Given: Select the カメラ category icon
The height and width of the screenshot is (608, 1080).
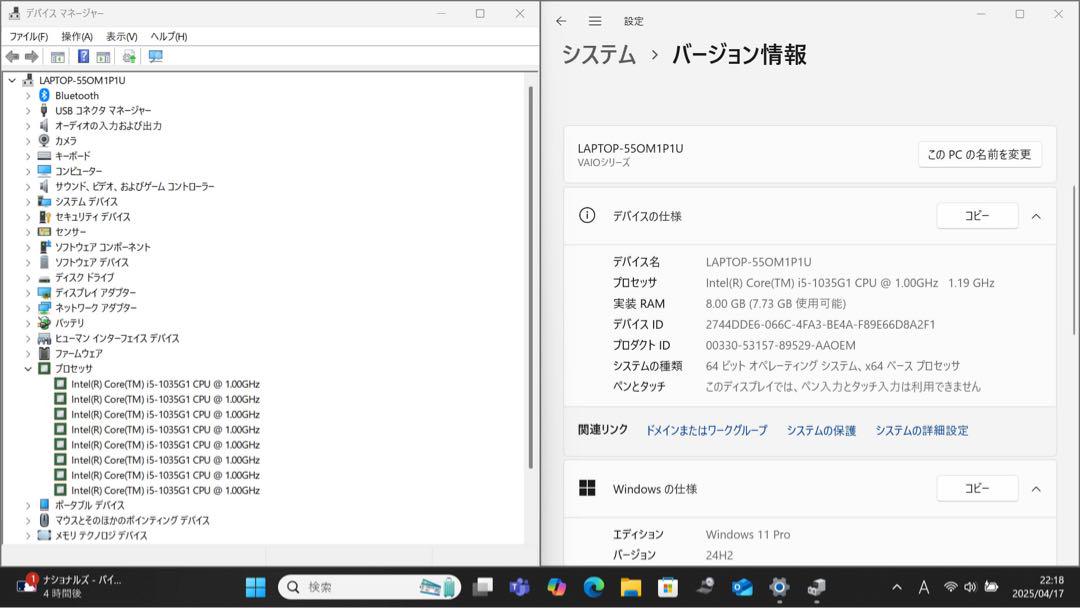Looking at the screenshot, I should pos(44,140).
